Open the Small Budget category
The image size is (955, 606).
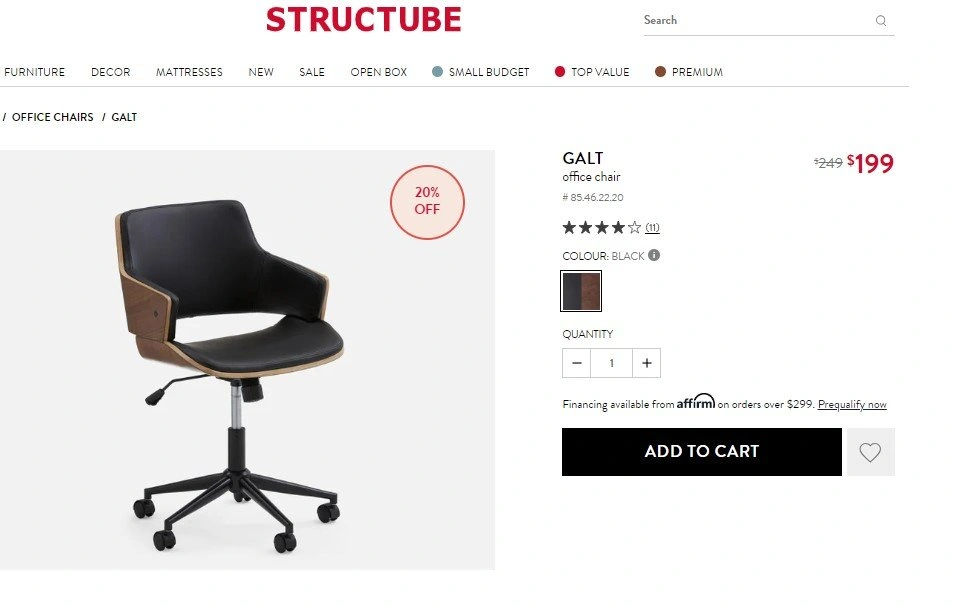point(481,72)
